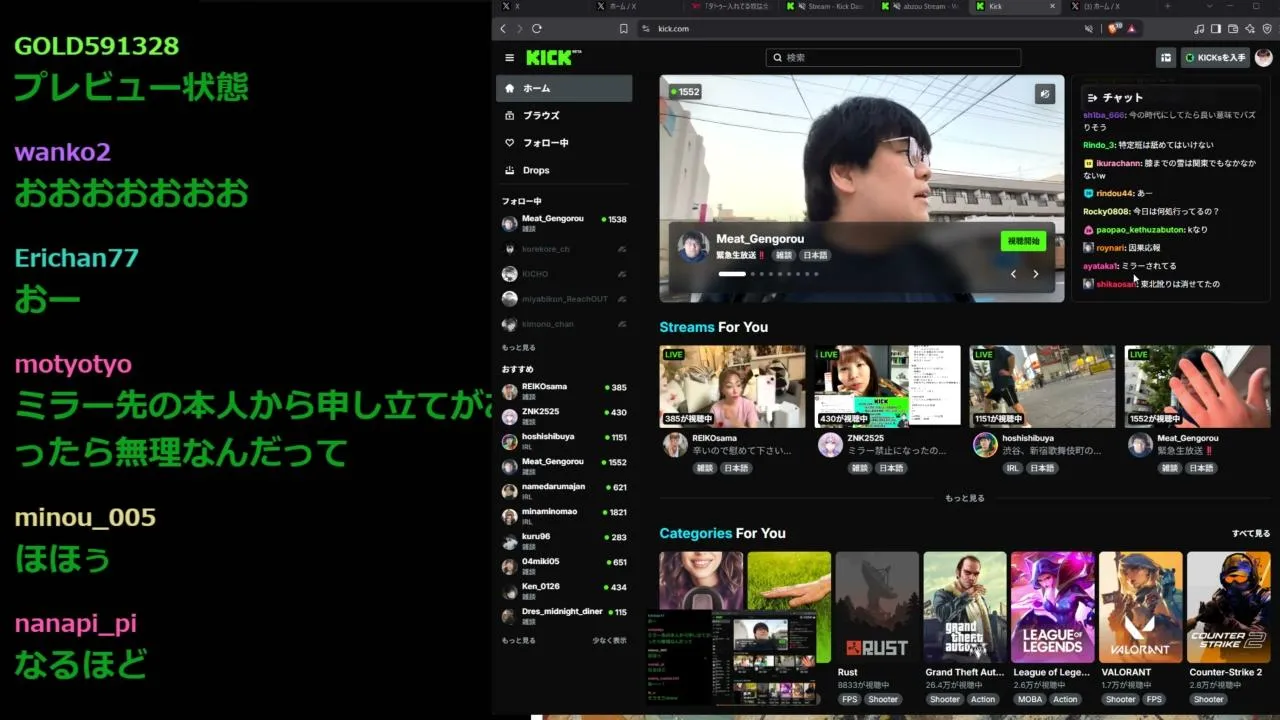The image size is (1280, 720).
Task: Open the ホーム sidebar item
Action: [564, 88]
